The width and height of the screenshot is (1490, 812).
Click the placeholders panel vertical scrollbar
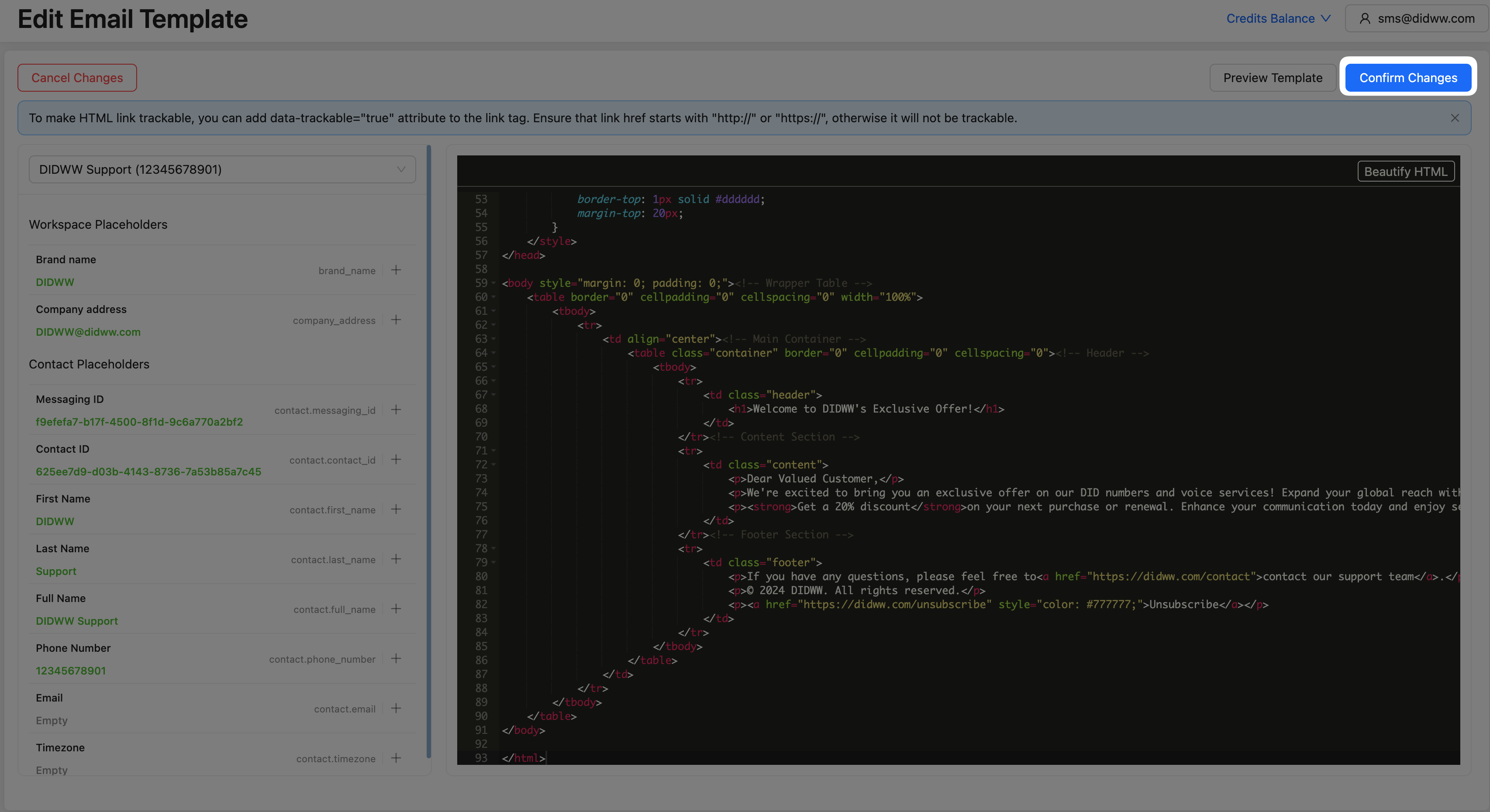pyautogui.click(x=428, y=451)
